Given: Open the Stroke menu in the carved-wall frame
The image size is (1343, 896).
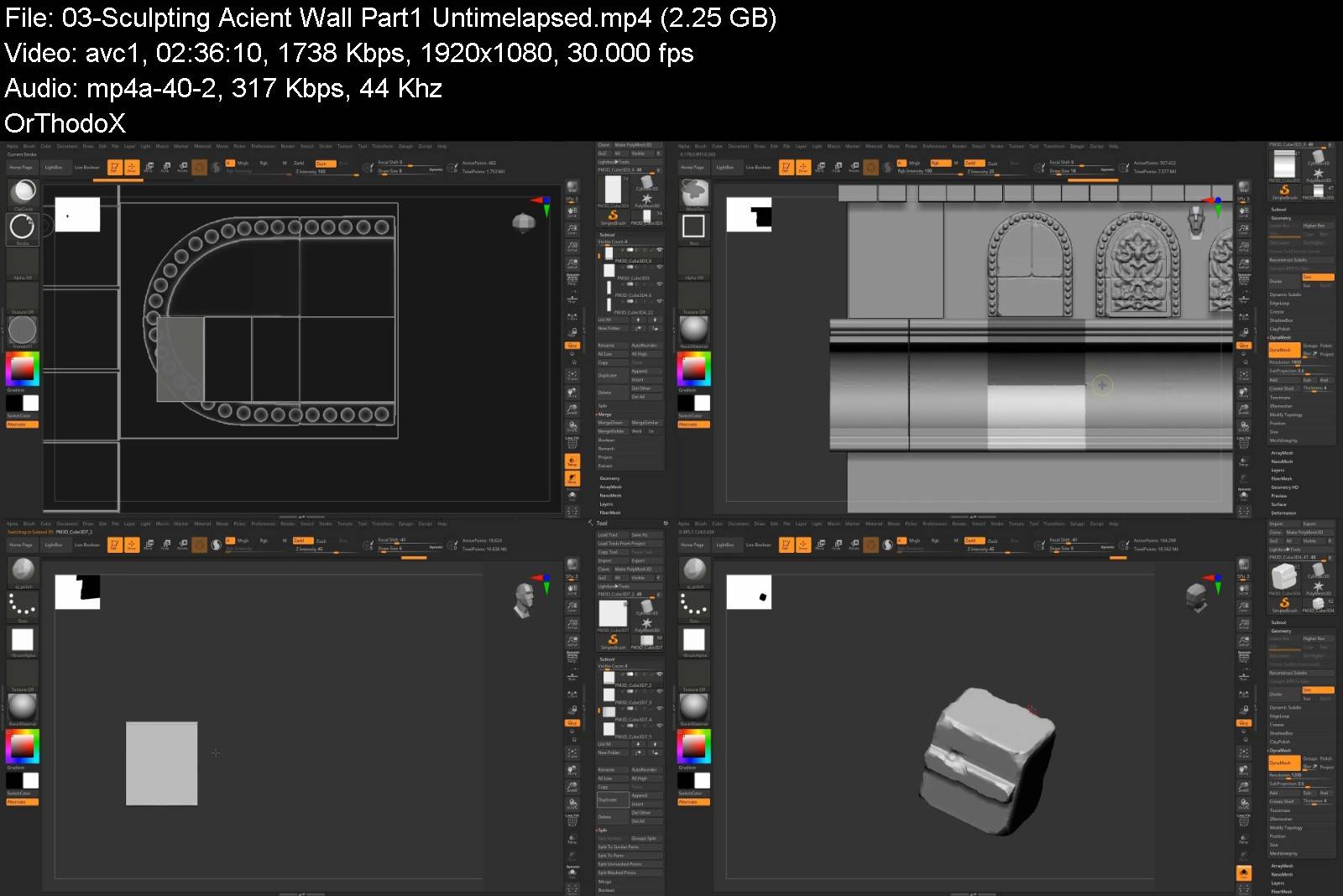Looking at the screenshot, I should coord(997,146).
